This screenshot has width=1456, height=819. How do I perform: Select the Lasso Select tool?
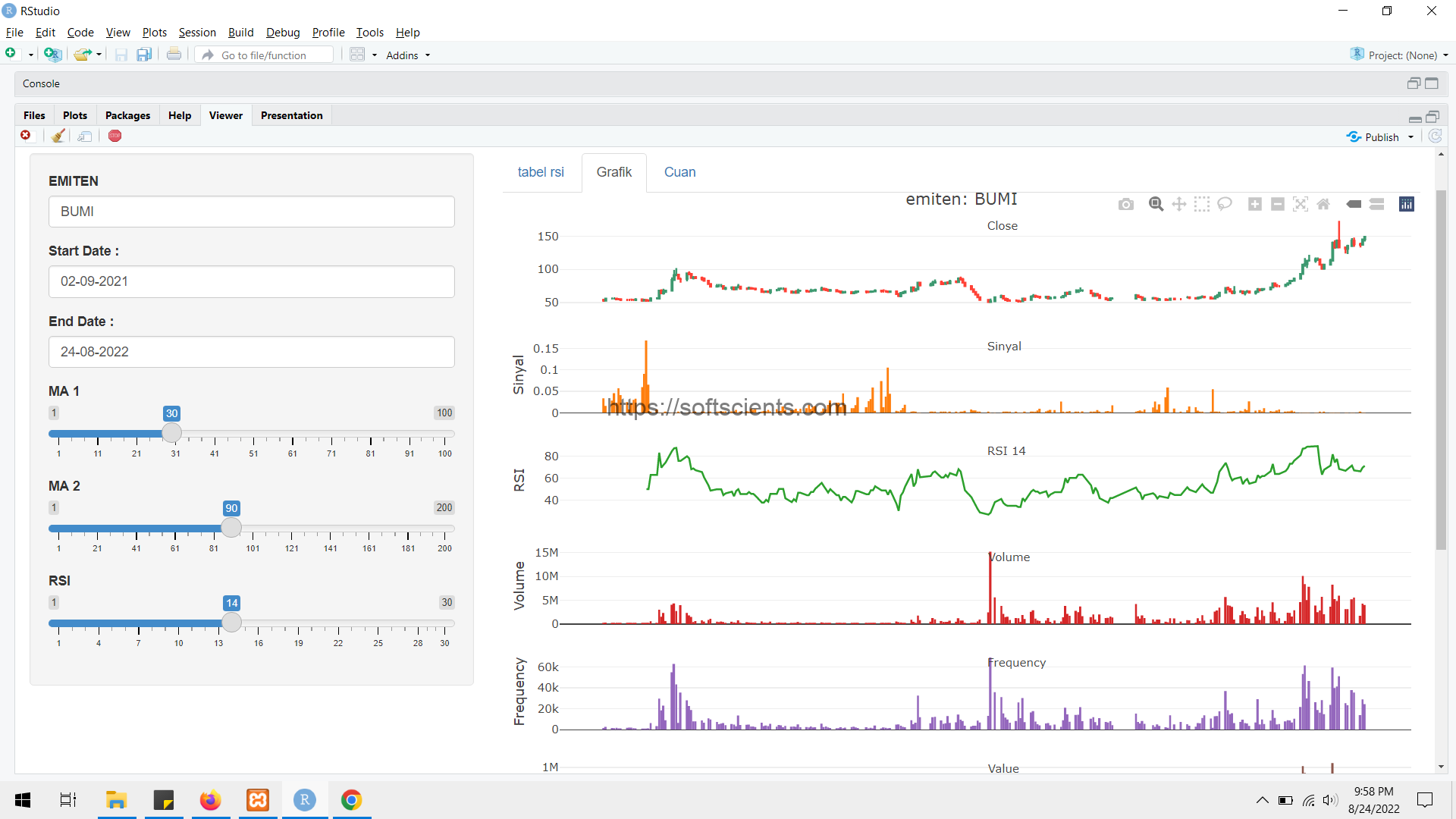[x=1225, y=204]
